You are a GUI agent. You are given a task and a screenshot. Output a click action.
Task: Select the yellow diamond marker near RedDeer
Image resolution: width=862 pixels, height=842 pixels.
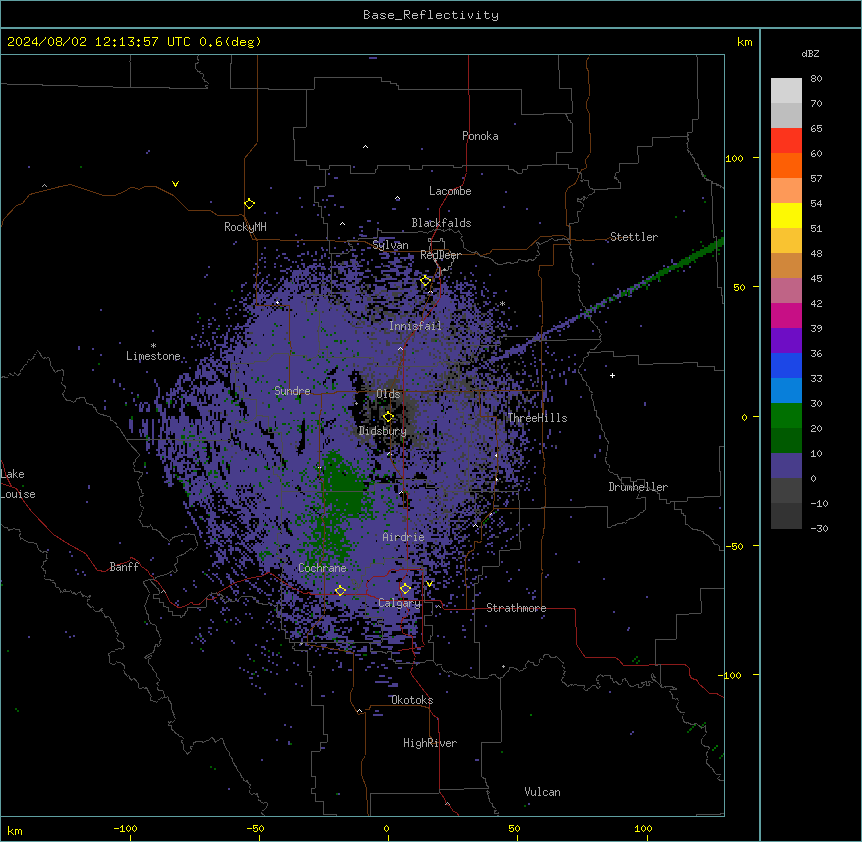(425, 281)
